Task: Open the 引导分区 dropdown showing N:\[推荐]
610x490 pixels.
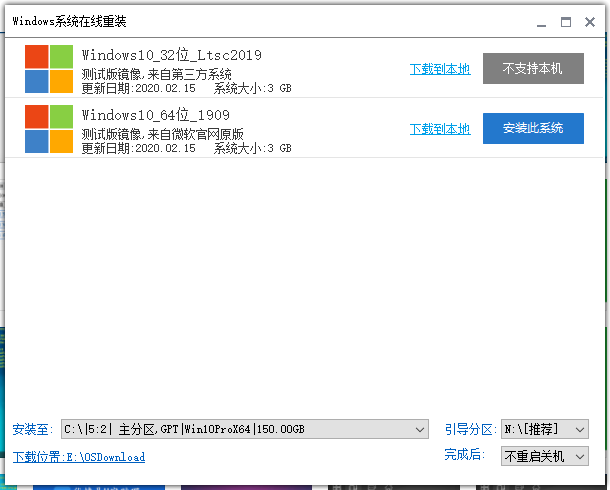Action: 545,429
